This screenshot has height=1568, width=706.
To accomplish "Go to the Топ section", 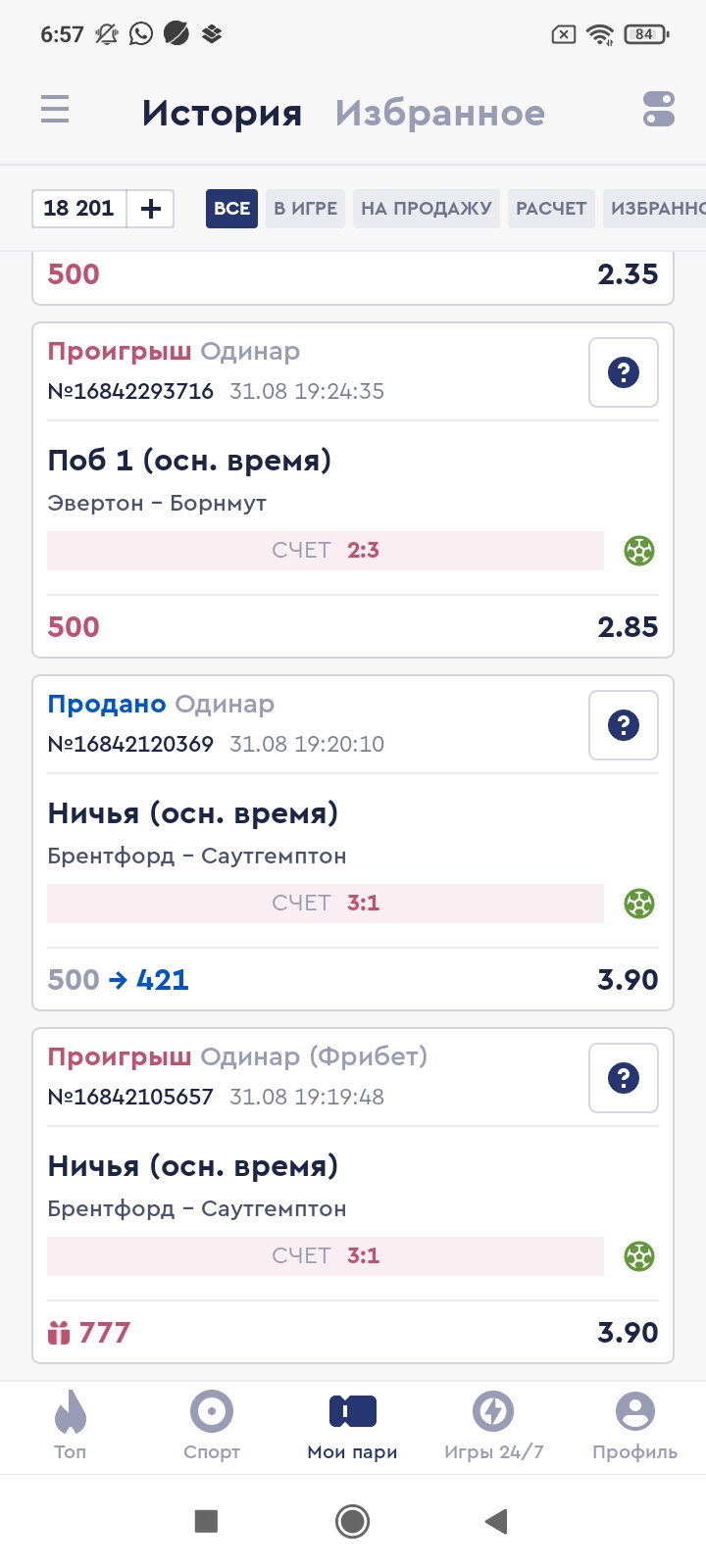I will coord(71,1426).
